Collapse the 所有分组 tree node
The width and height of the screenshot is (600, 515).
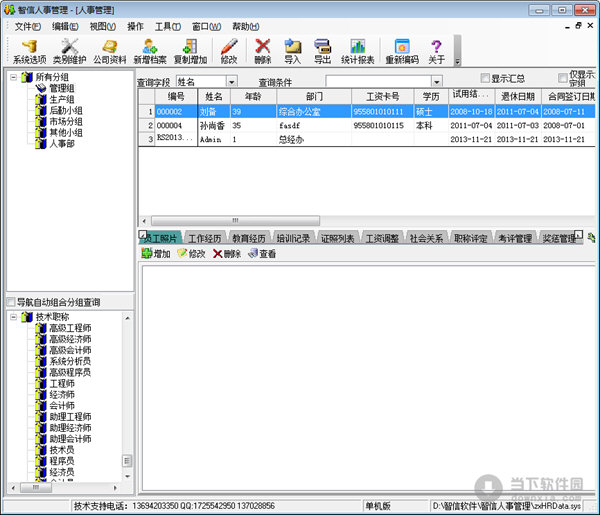(13, 77)
